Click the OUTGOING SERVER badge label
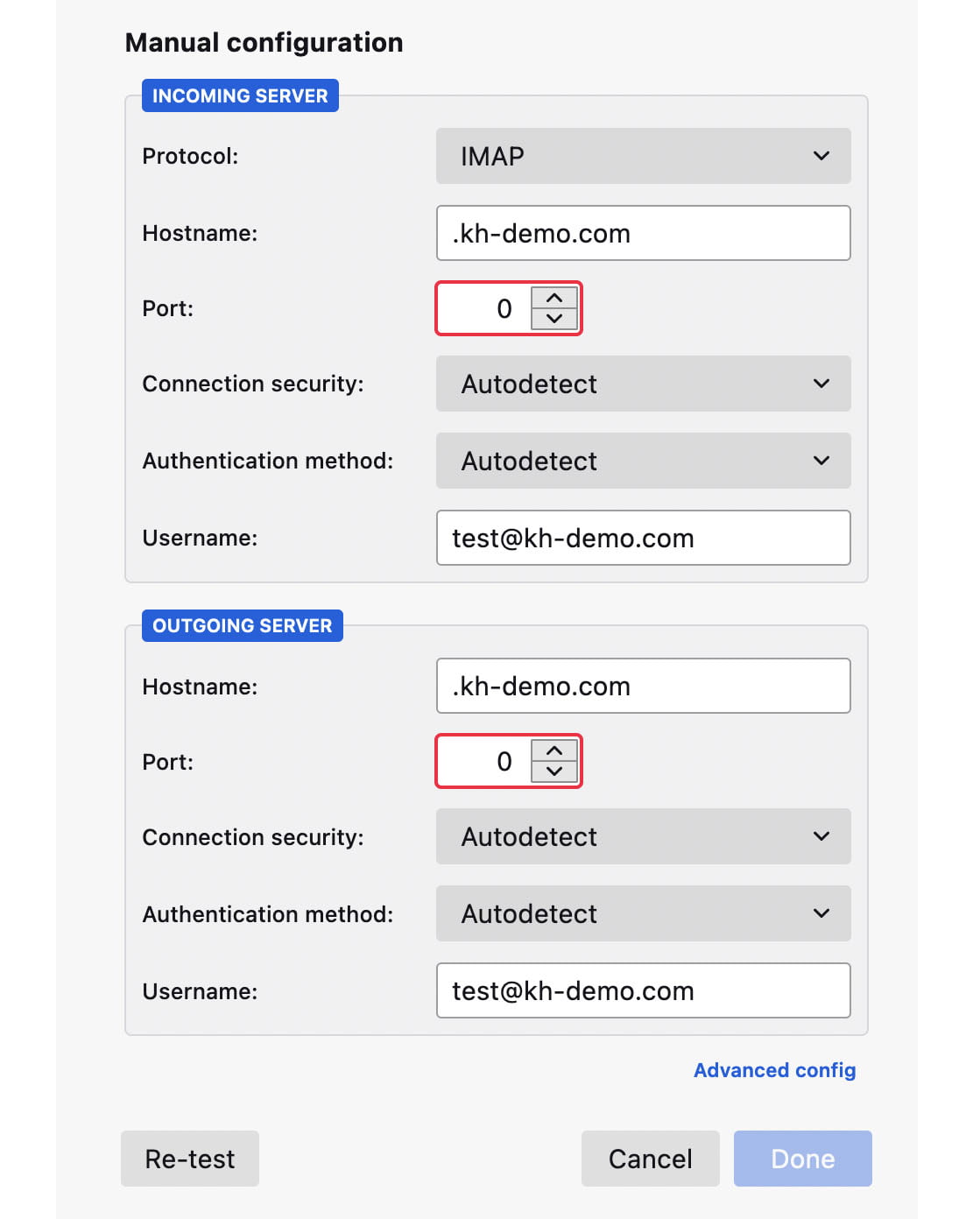980x1219 pixels. (242, 625)
